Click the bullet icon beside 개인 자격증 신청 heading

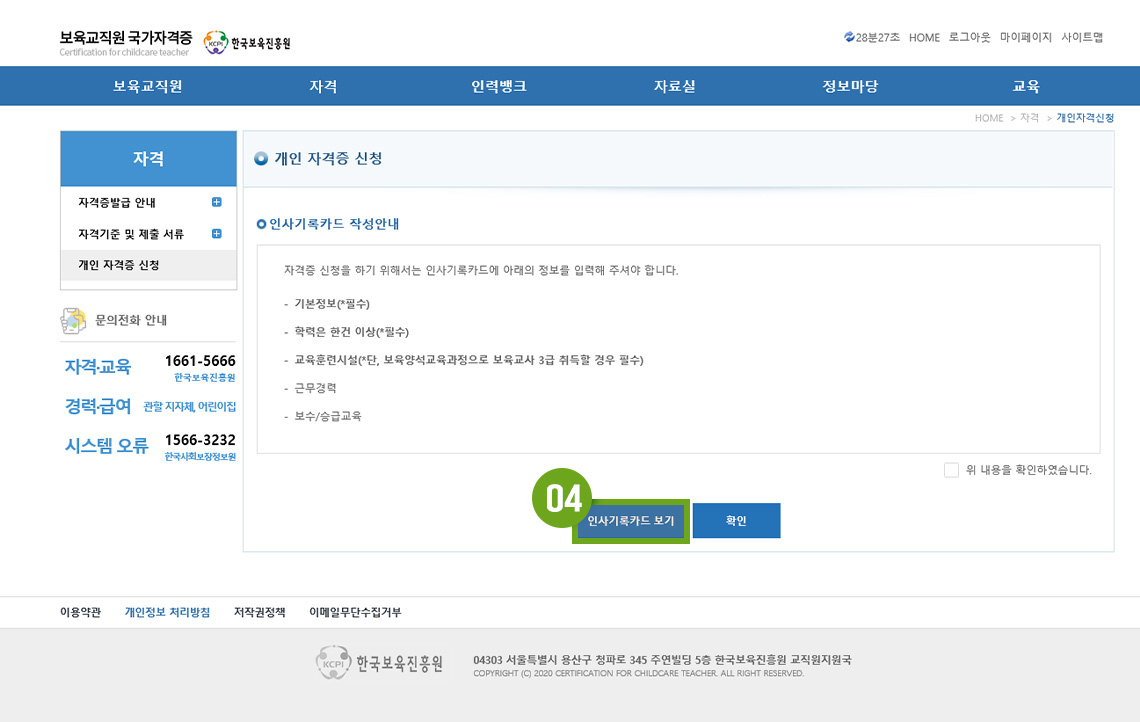[x=261, y=159]
